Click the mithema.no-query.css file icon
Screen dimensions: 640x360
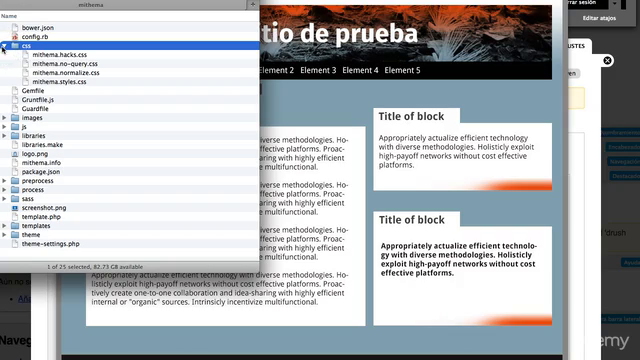coord(26,64)
